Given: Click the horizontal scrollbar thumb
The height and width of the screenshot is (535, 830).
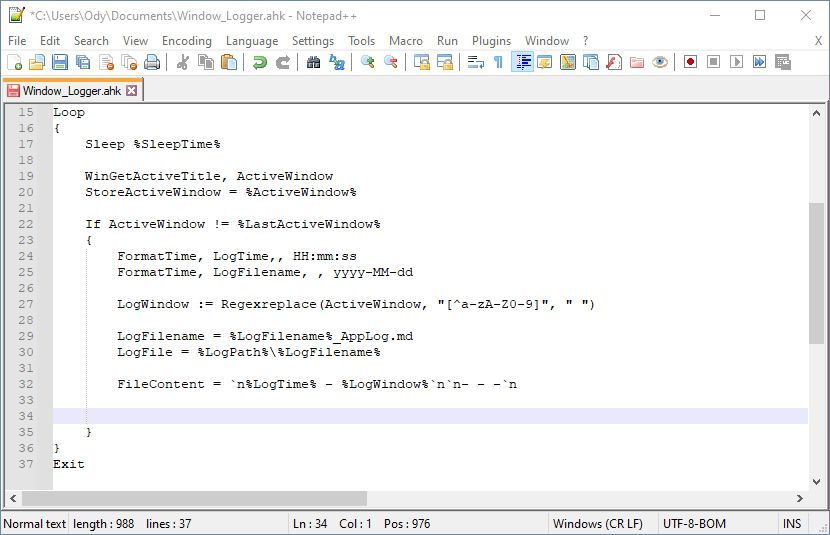Looking at the screenshot, I should click(x=194, y=498).
